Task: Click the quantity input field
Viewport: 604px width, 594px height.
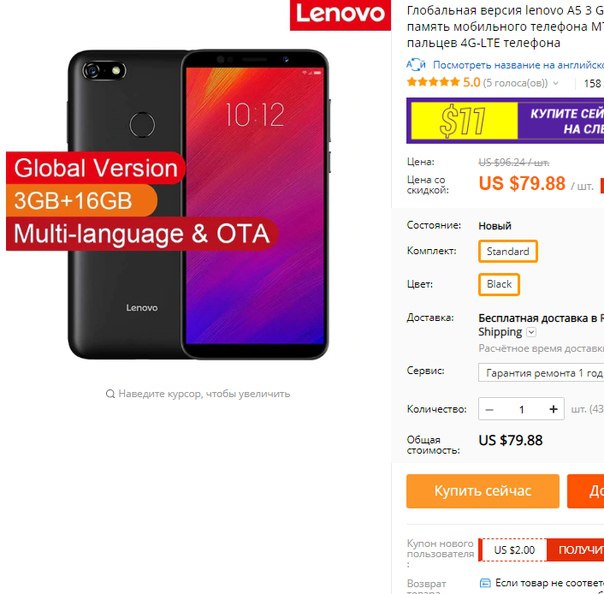Action: point(522,409)
